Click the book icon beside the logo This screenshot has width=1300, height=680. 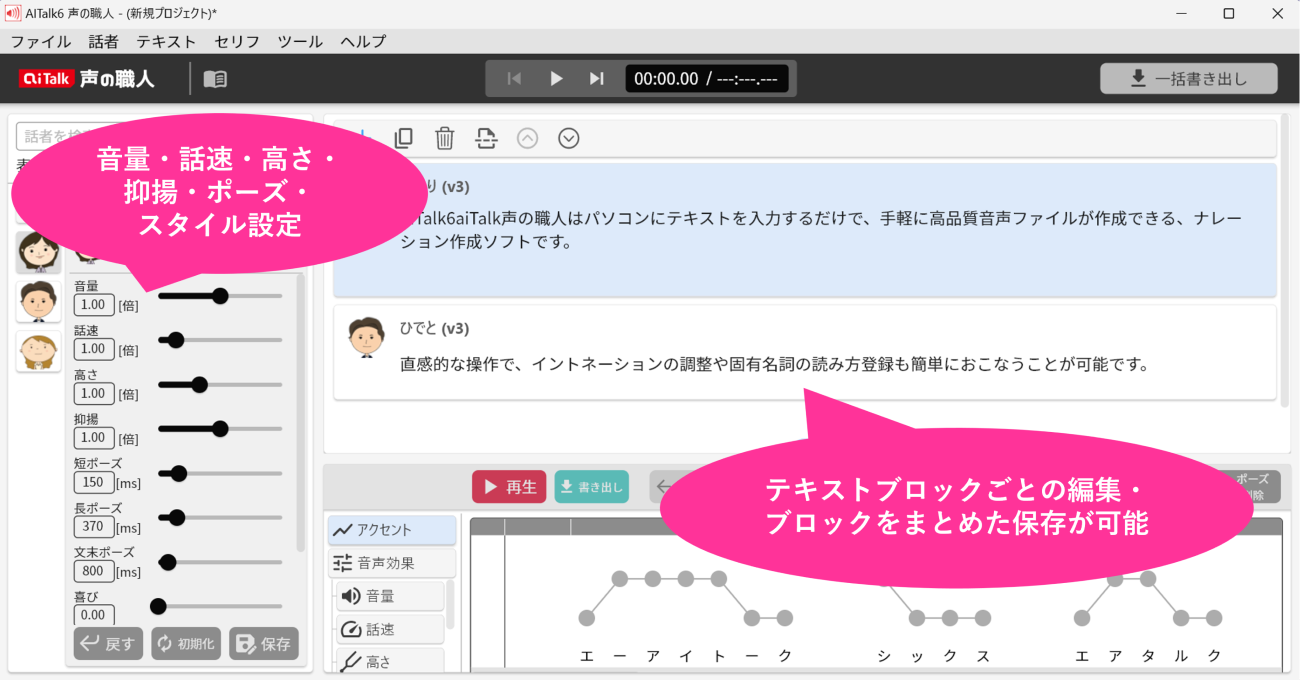pos(215,79)
